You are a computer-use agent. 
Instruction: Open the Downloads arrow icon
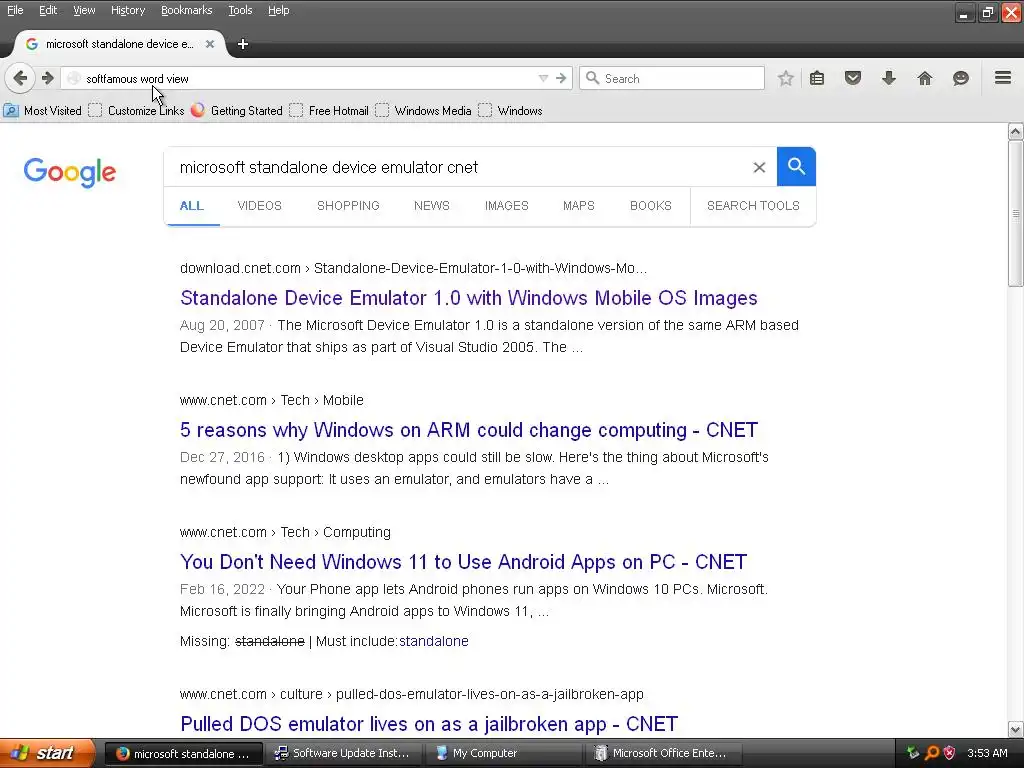point(889,78)
